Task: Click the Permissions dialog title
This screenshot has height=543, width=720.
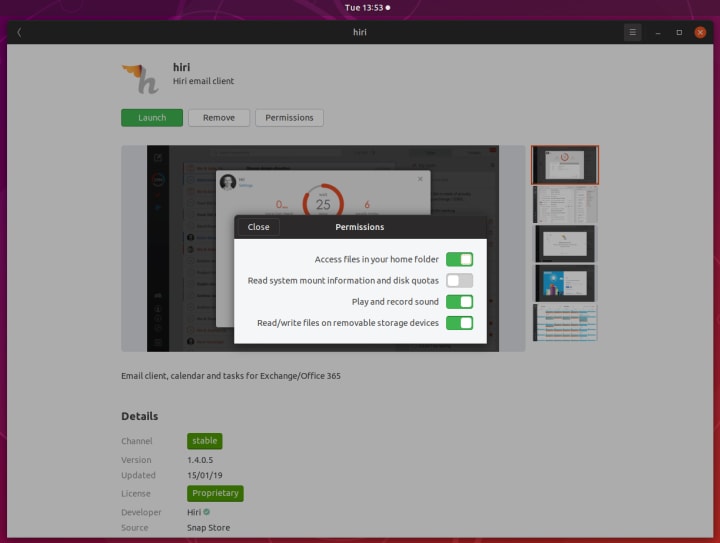Action: 360,227
